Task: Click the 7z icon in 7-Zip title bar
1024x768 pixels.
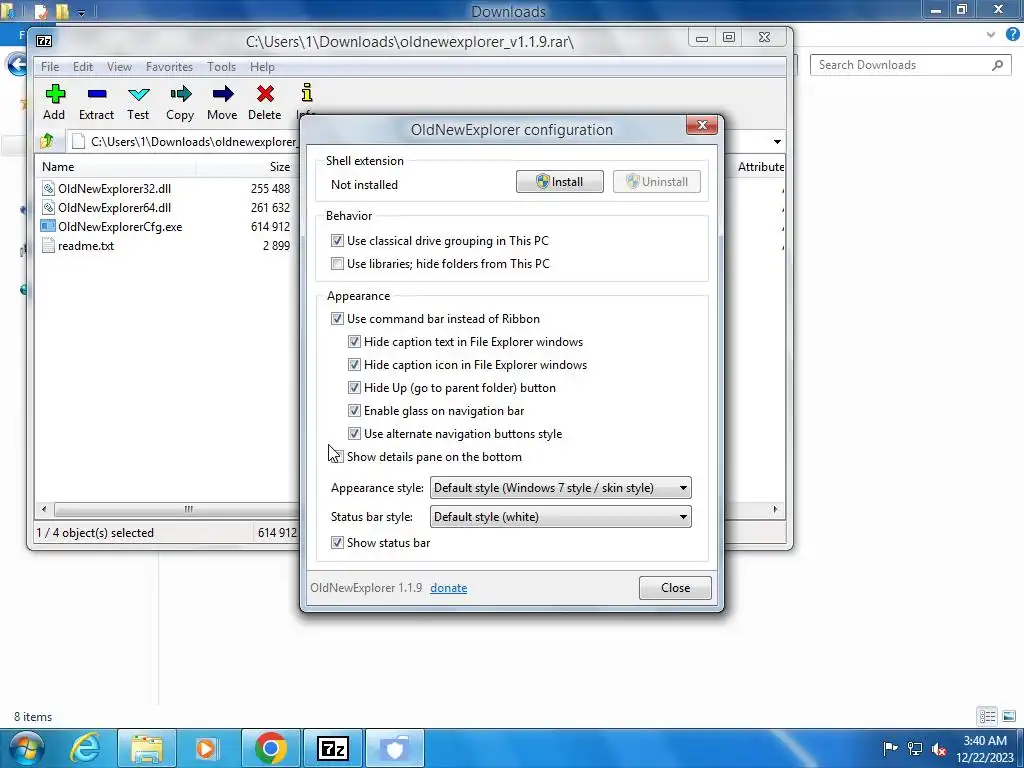Action: click(x=44, y=41)
